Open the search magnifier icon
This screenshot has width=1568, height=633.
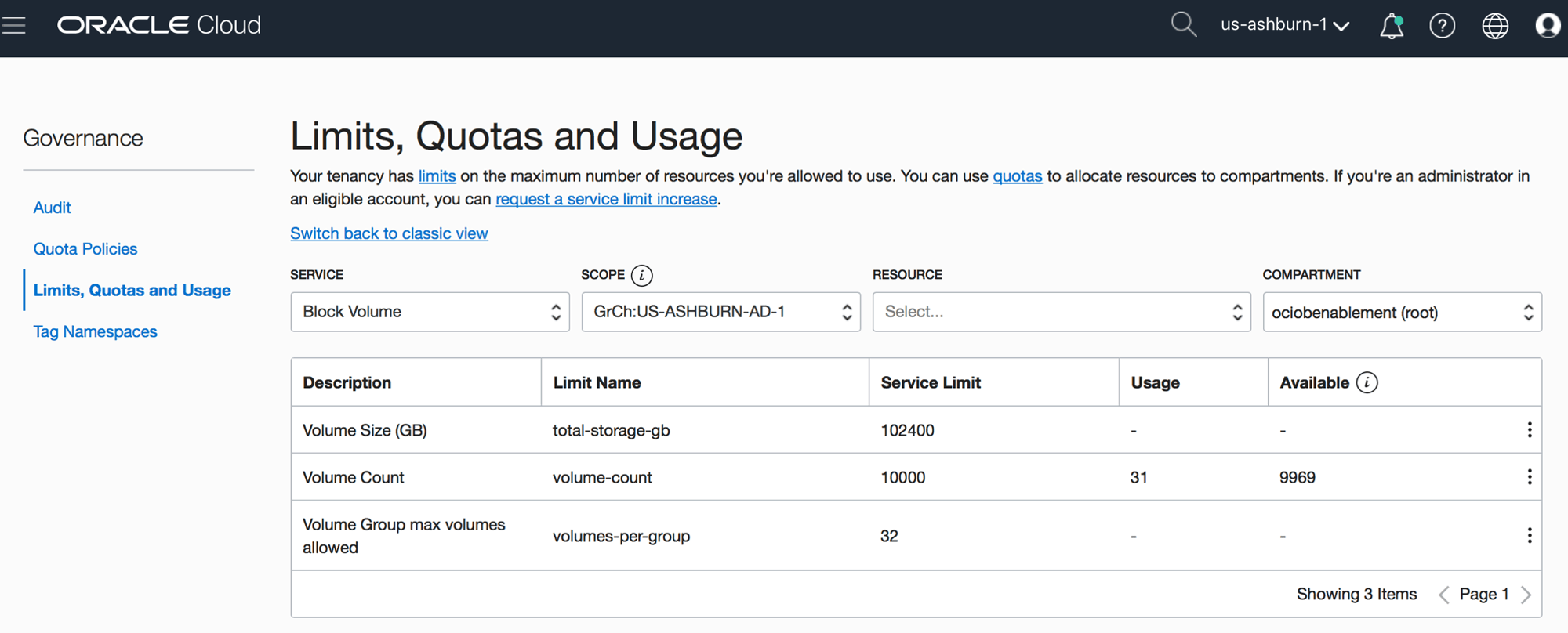click(x=1183, y=25)
